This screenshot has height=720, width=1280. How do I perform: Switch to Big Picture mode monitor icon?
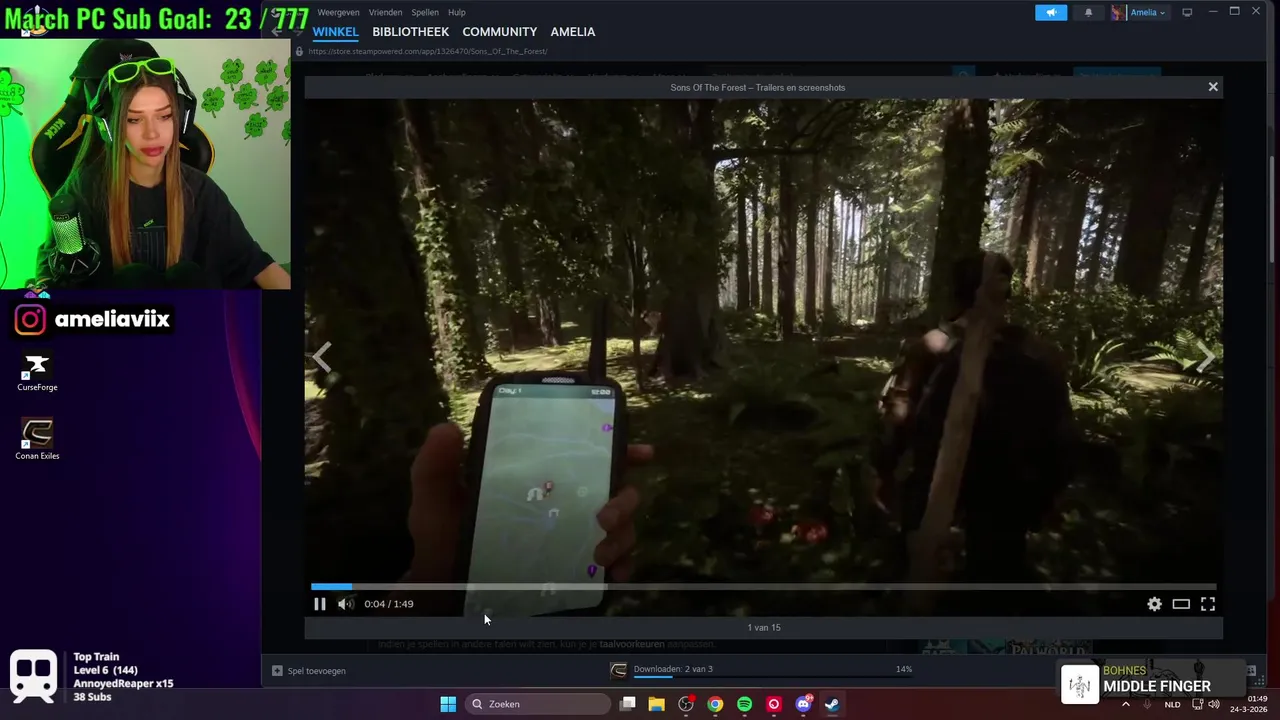pos(1187,12)
